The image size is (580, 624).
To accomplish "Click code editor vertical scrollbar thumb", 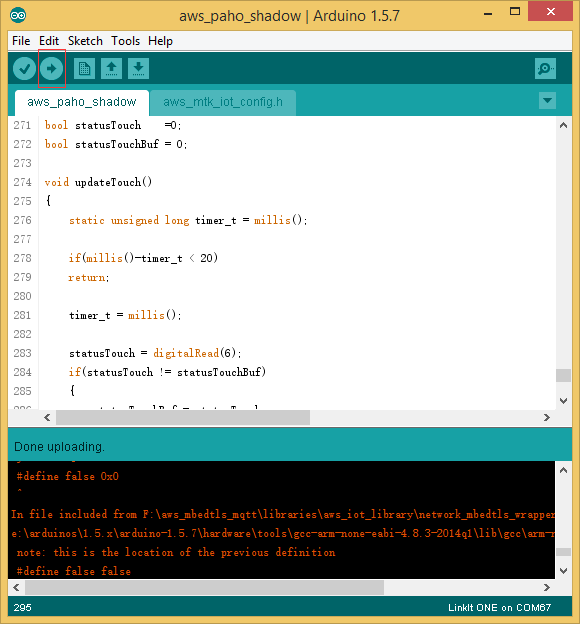I will [563, 375].
